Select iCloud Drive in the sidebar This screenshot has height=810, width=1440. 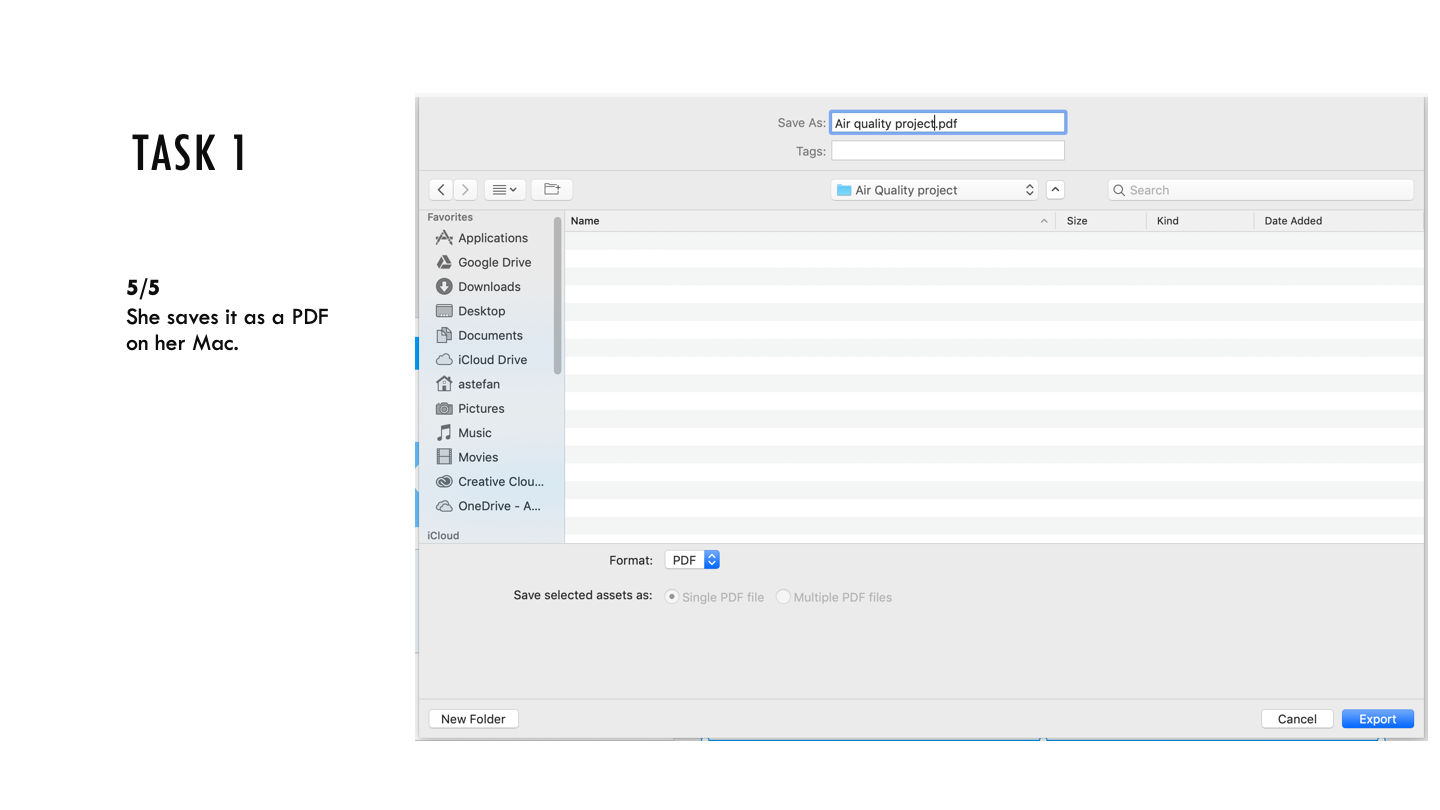tap(492, 360)
